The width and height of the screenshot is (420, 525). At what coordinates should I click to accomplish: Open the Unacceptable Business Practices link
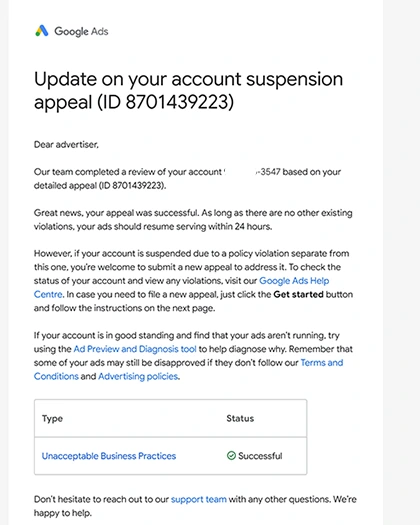(x=109, y=456)
